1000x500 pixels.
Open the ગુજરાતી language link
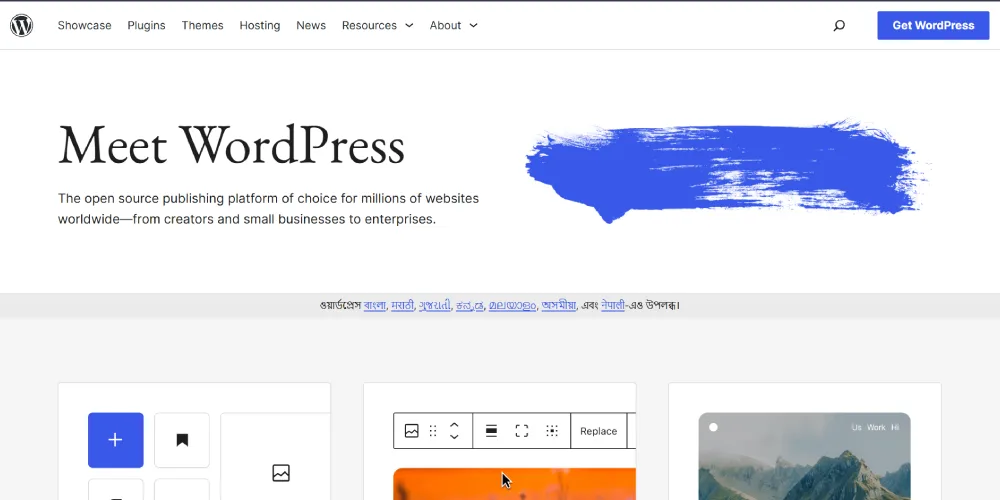coord(435,305)
